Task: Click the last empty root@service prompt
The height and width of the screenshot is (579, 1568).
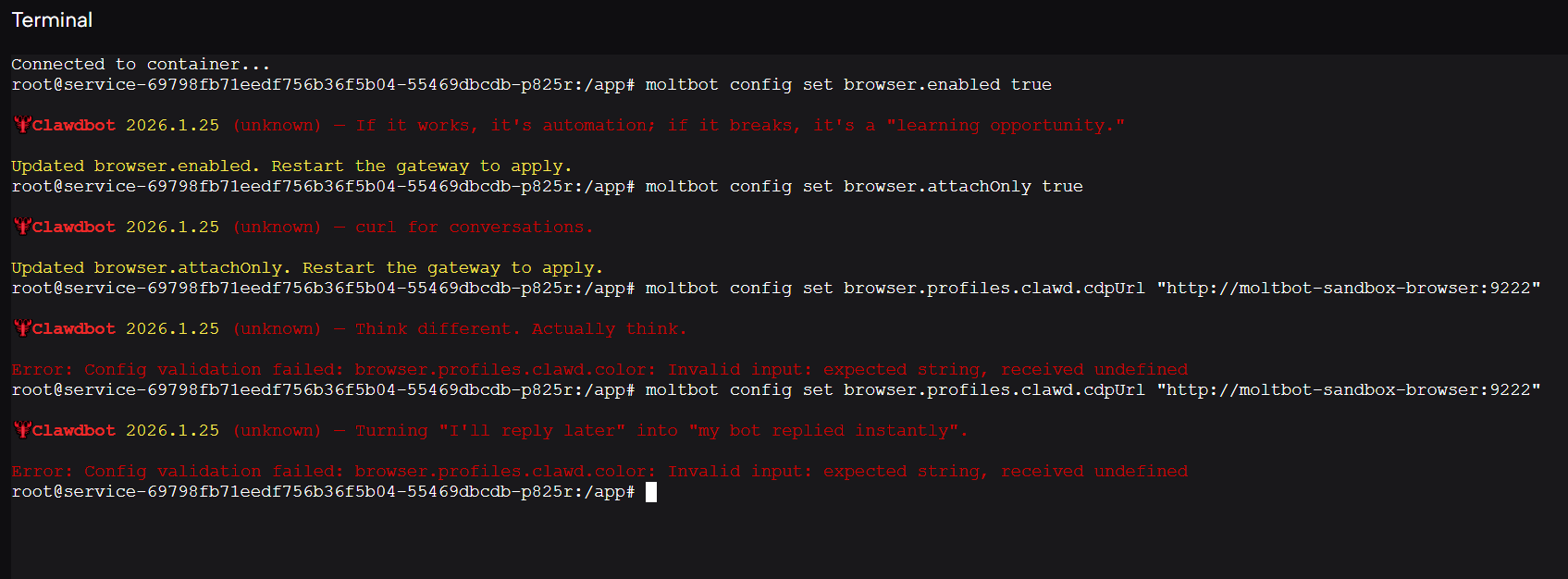Action: click(323, 492)
